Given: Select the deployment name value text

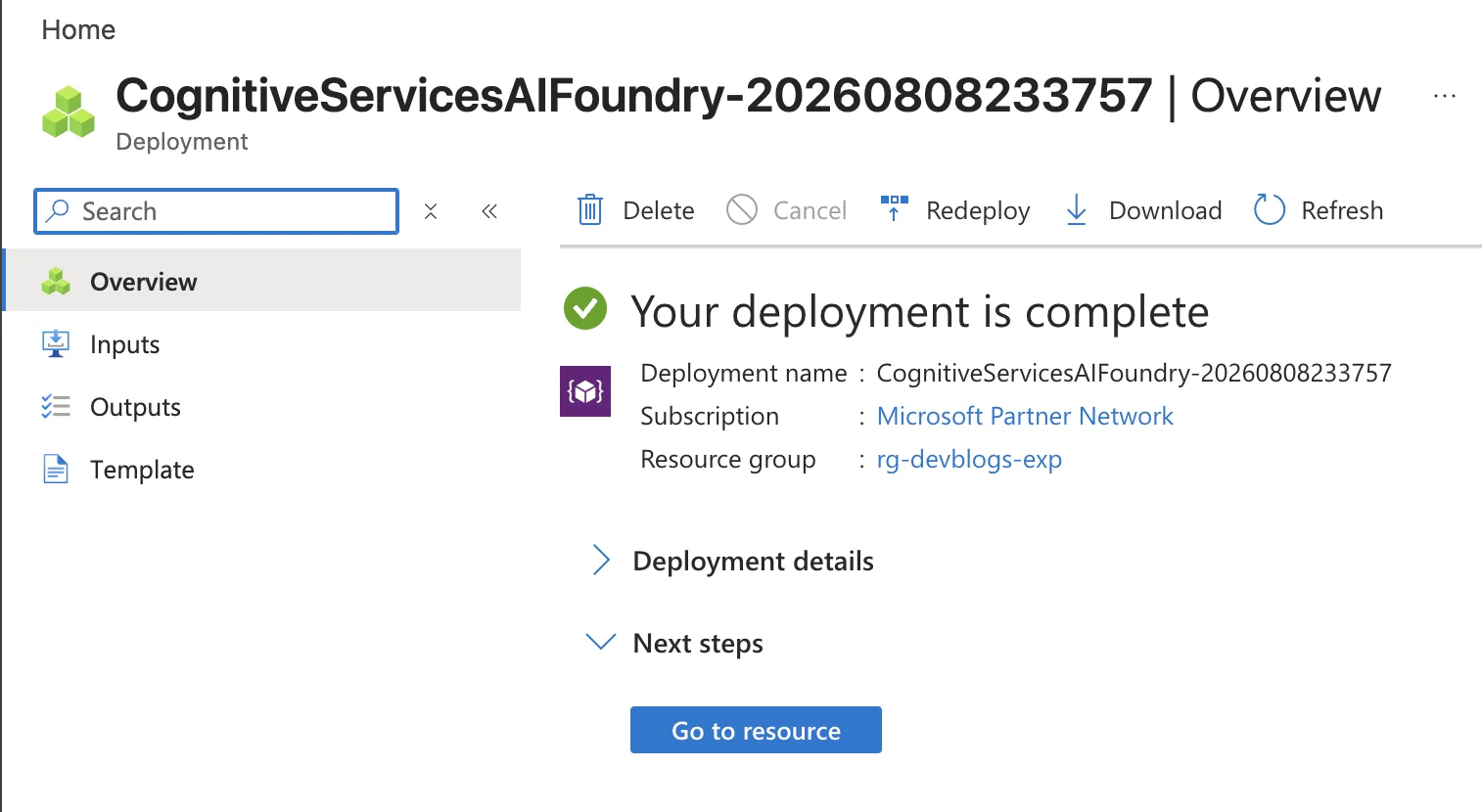Looking at the screenshot, I should [x=1134, y=374].
